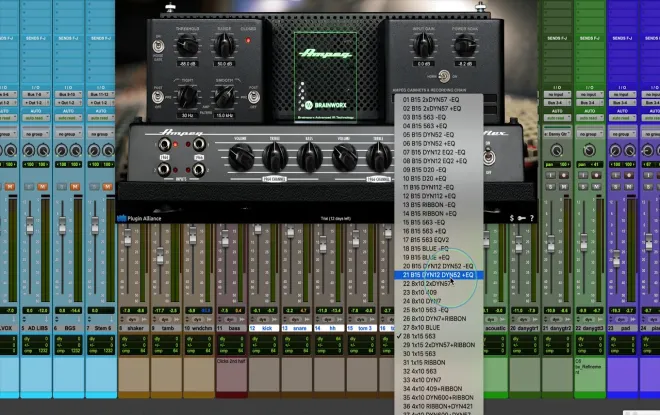Mute the pad track
Screen dimensions: 660x415
tap(629, 186)
